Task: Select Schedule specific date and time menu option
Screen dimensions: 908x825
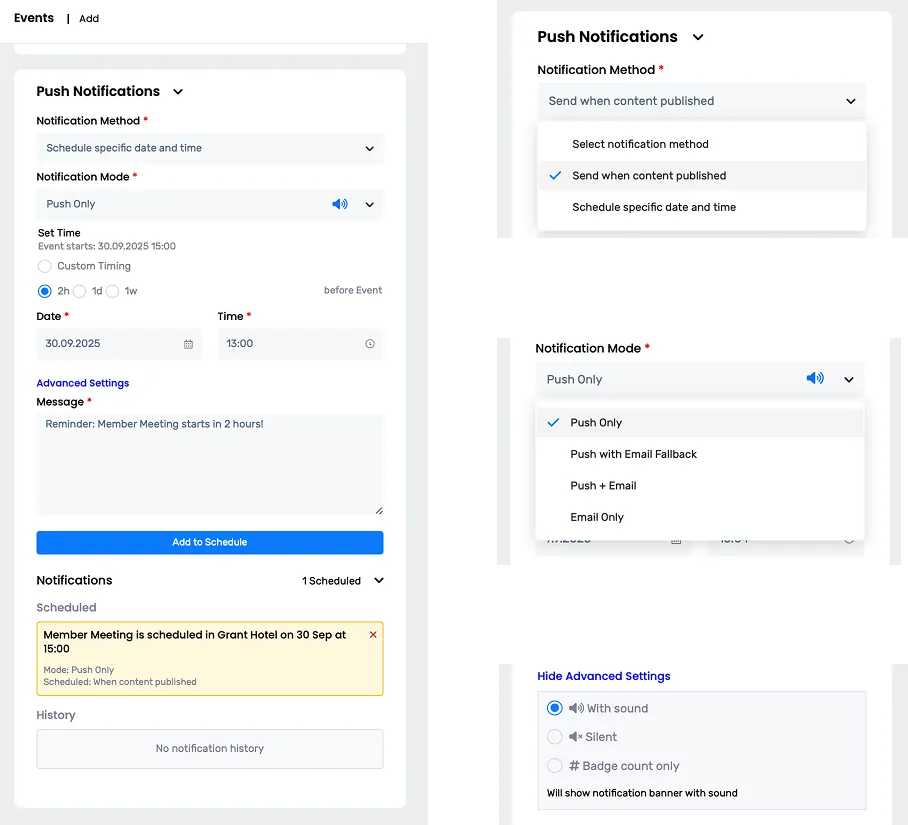Action: 653,207
